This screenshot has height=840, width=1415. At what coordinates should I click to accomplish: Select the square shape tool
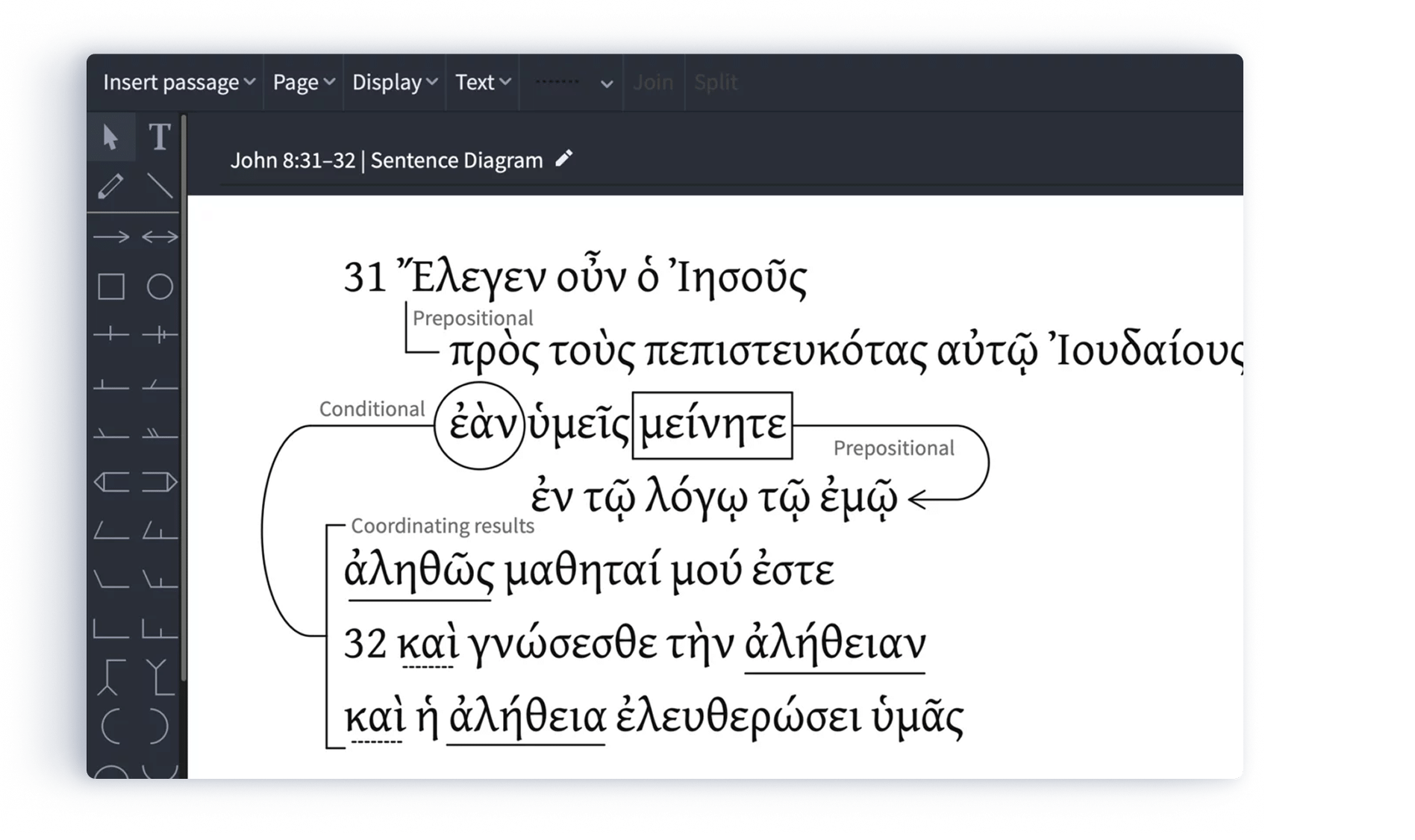tap(111, 286)
